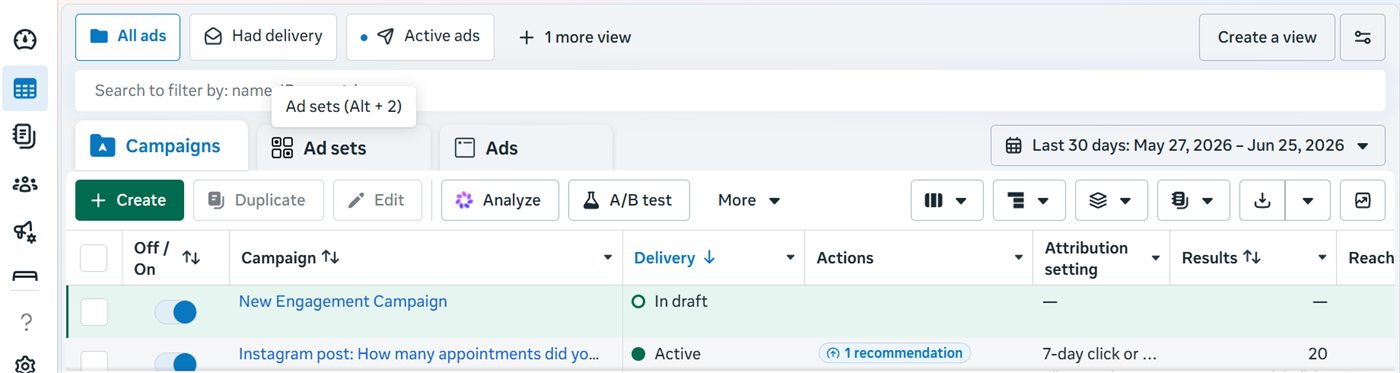Open the account overview gauge icon
Screen dimensions: 1400x373
[25, 39]
